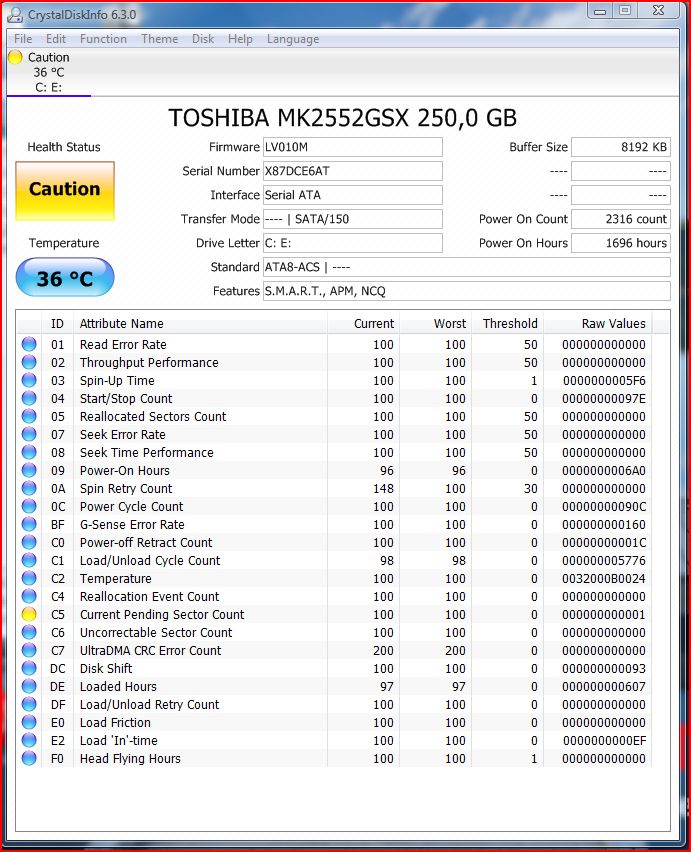
Task: Click the Transfer Mode field SATA/150
Action: [353, 219]
